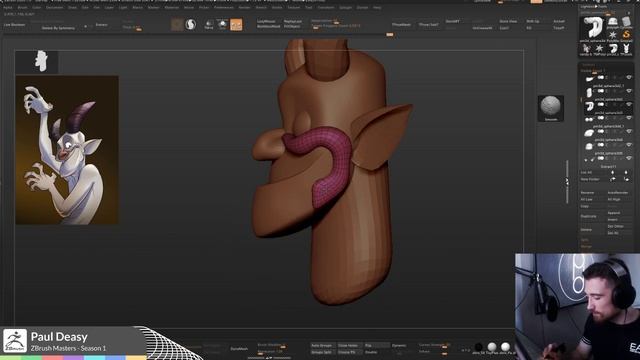Select the Smooth brush thumbnail
The width and height of the screenshot is (640, 360).
pyautogui.click(x=551, y=108)
